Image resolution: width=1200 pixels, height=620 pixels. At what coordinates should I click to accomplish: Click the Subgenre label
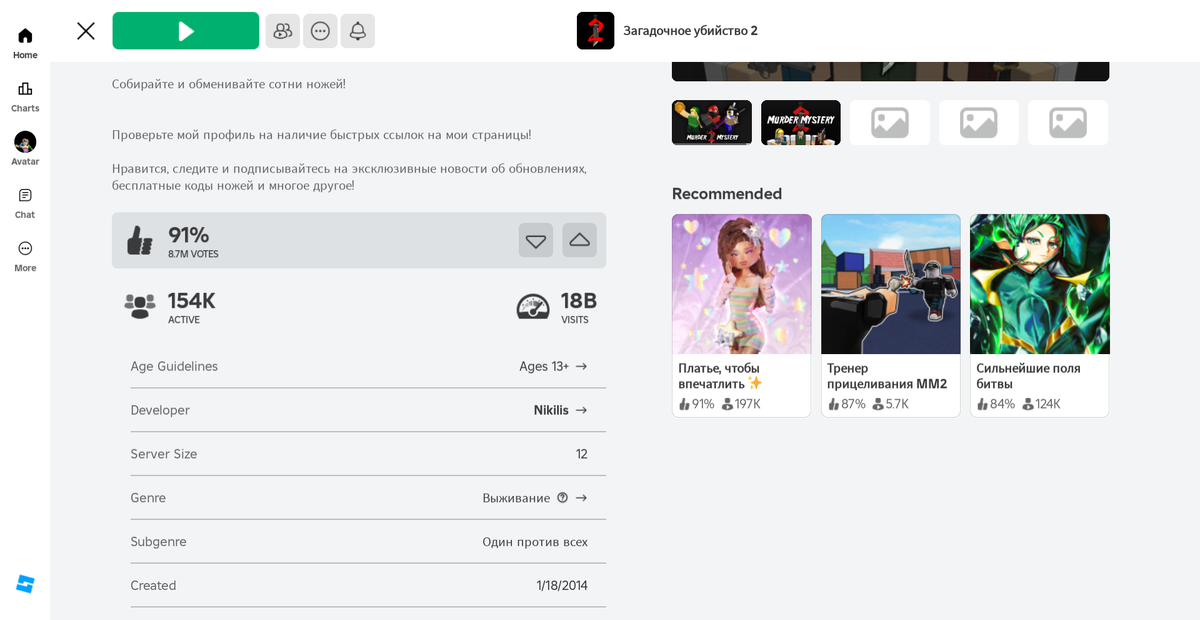point(158,542)
